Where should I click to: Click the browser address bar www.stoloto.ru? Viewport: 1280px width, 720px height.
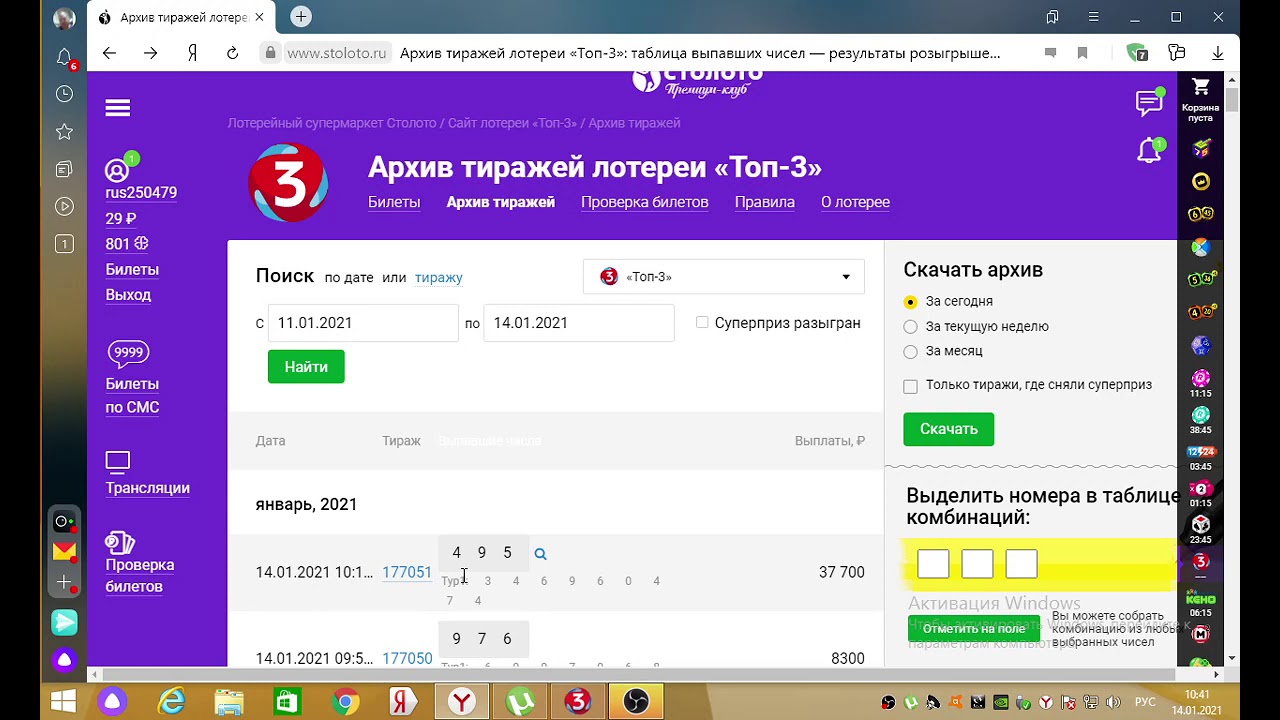point(336,54)
